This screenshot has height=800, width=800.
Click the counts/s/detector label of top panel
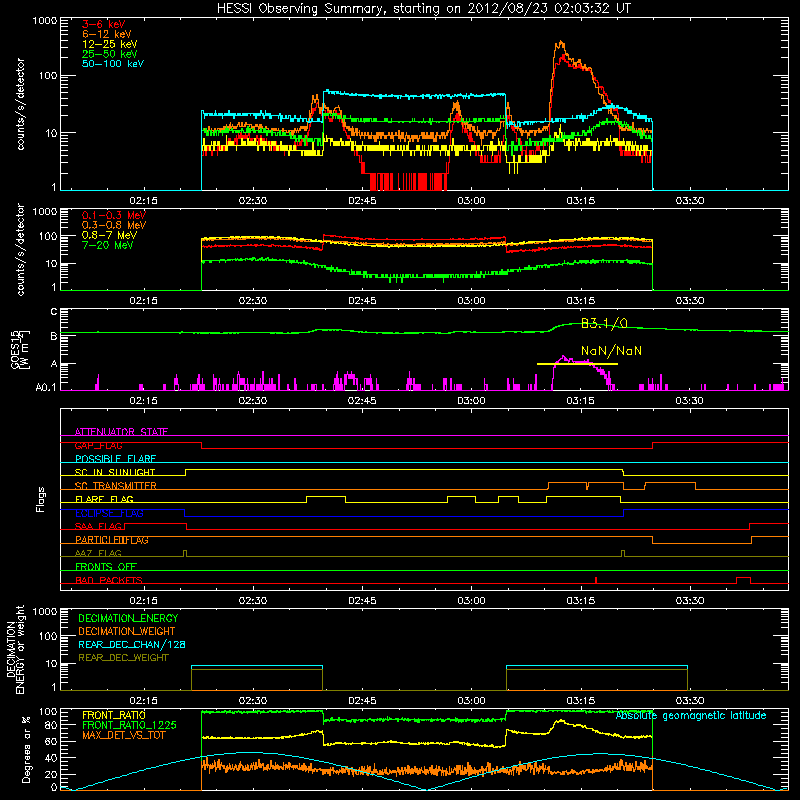pos(20,104)
